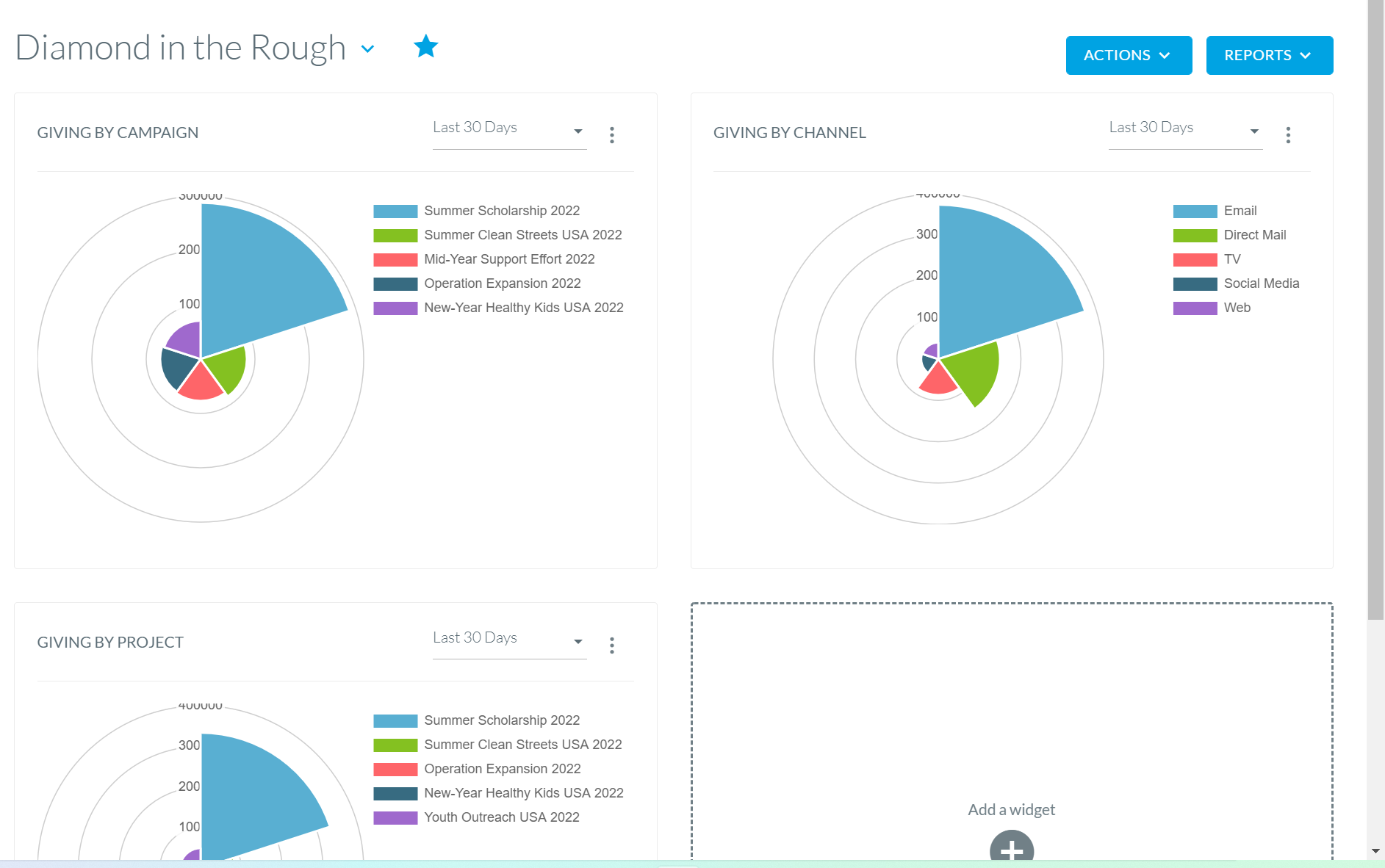This screenshot has width=1385, height=868.
Task: Open Giving by Project three-dot options menu
Action: tap(612, 645)
